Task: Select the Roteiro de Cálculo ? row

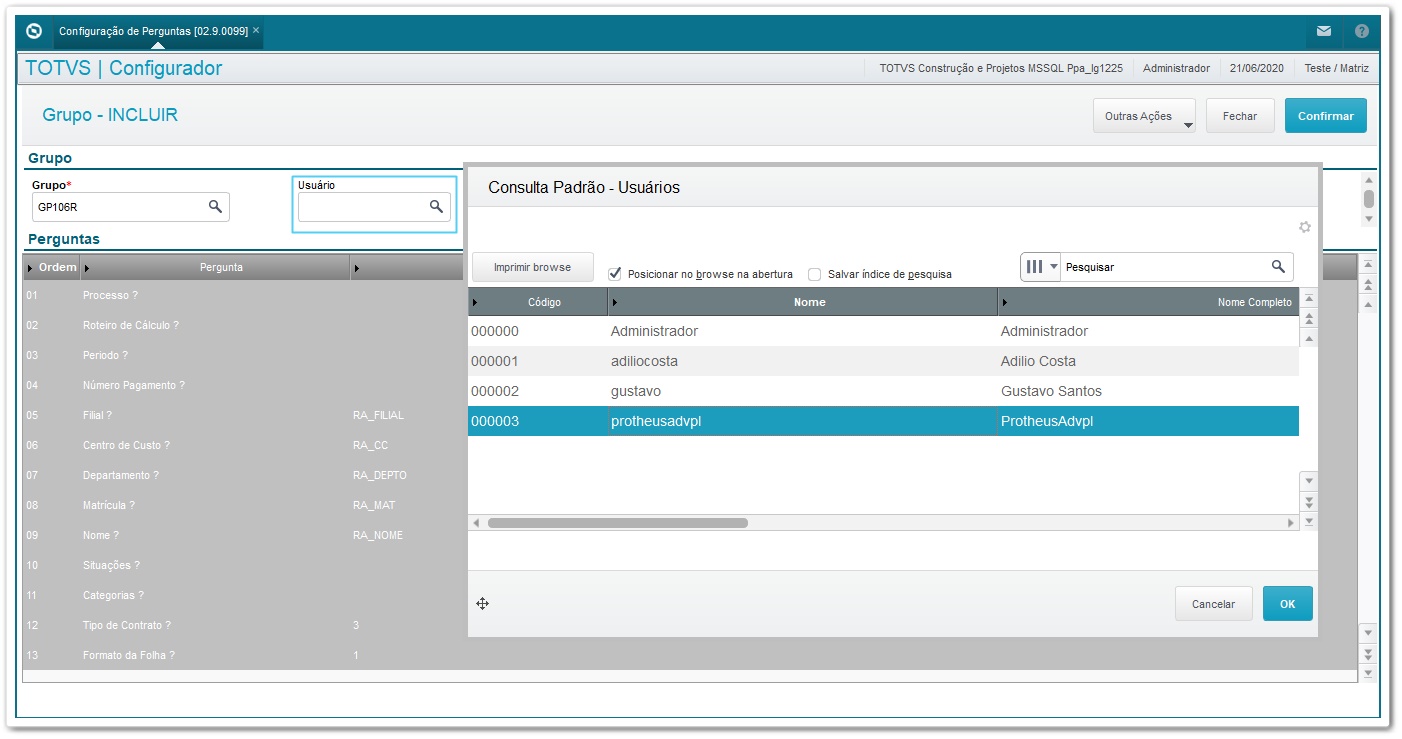Action: [x=243, y=325]
